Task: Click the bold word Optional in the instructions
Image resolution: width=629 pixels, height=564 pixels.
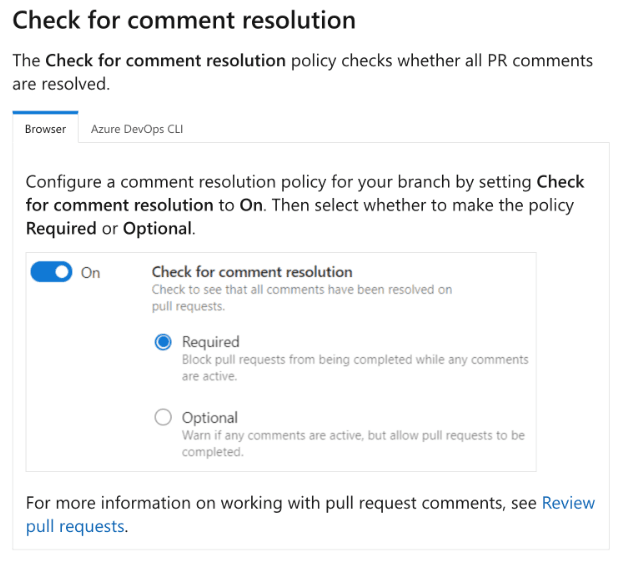Action: 156,228
